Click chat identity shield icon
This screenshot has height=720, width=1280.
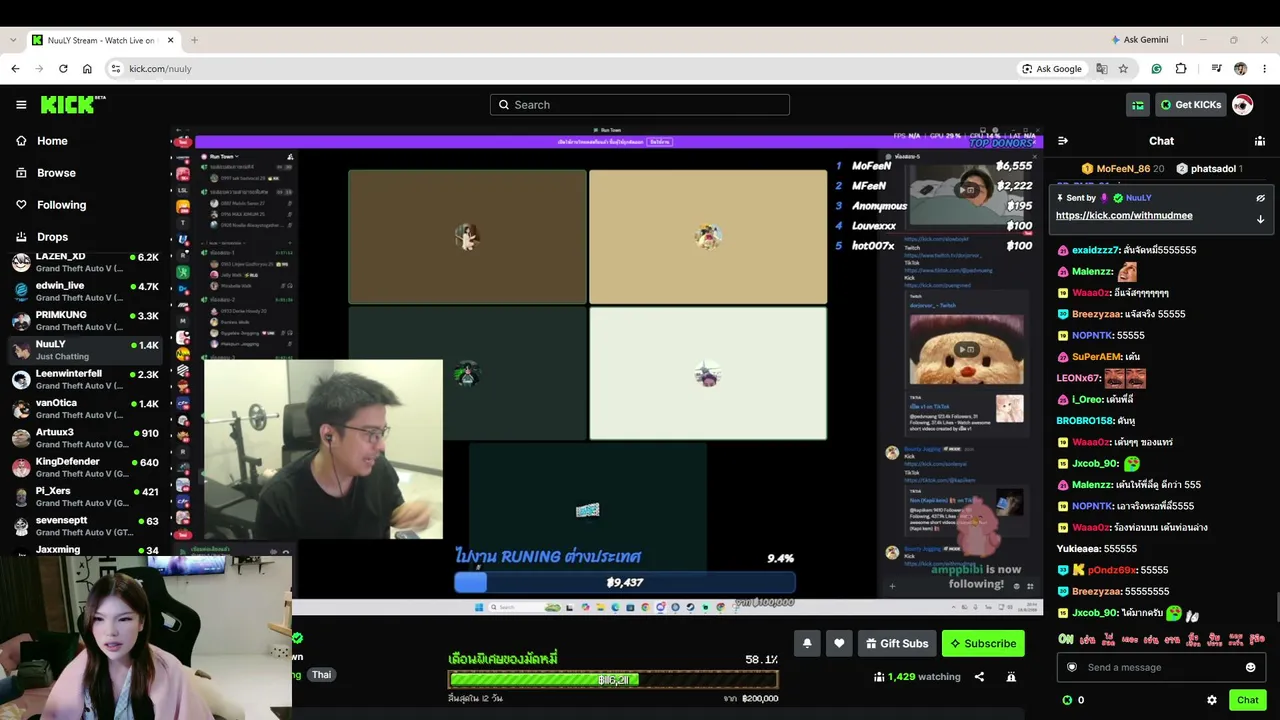1072,667
